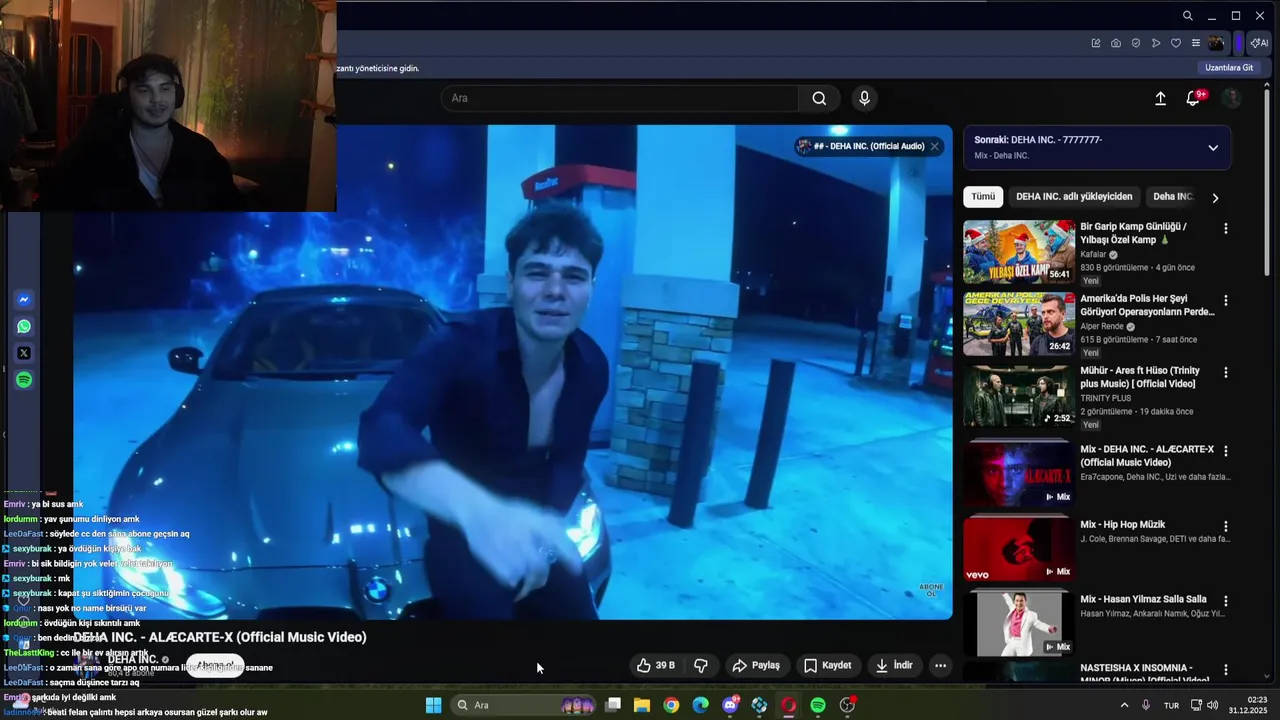The height and width of the screenshot is (720, 1280).
Task: Launch Google Chrome from taskbar
Action: [x=671, y=705]
